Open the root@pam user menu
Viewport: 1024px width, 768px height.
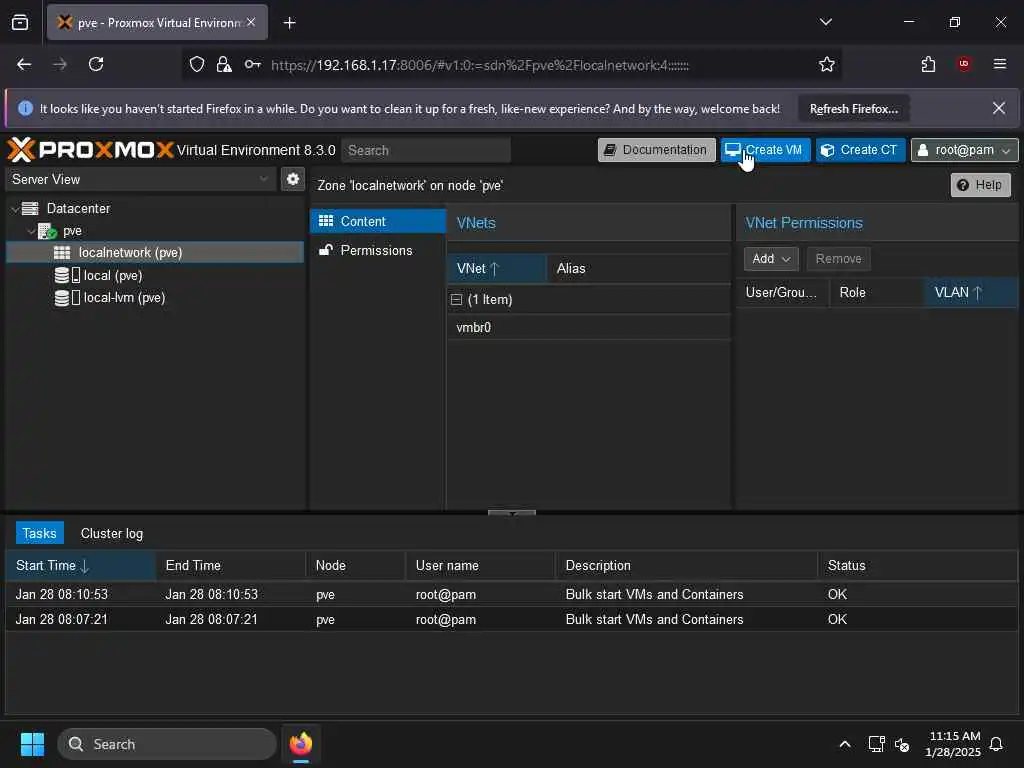964,150
